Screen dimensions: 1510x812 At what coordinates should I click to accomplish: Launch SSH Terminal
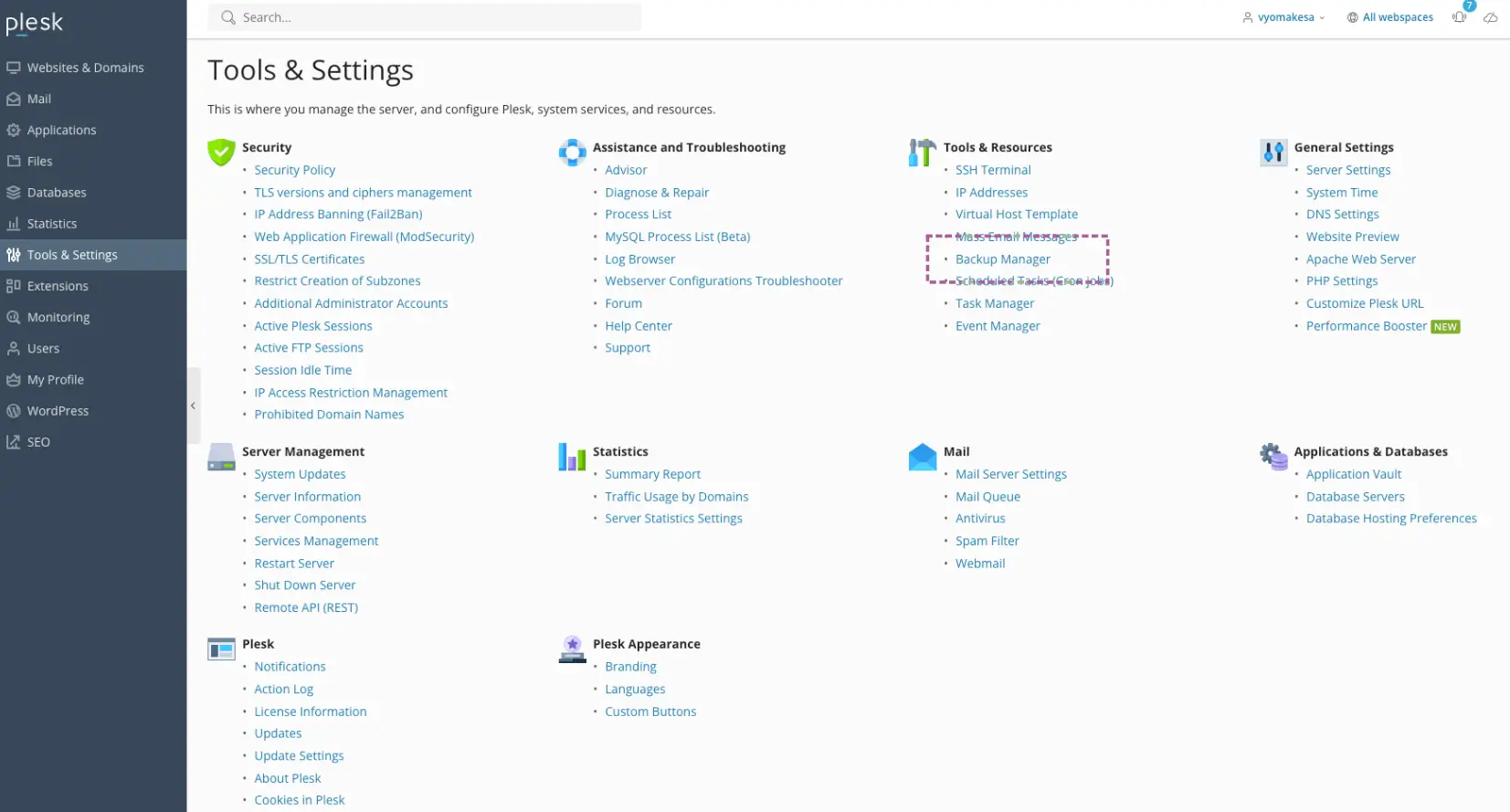click(x=993, y=170)
